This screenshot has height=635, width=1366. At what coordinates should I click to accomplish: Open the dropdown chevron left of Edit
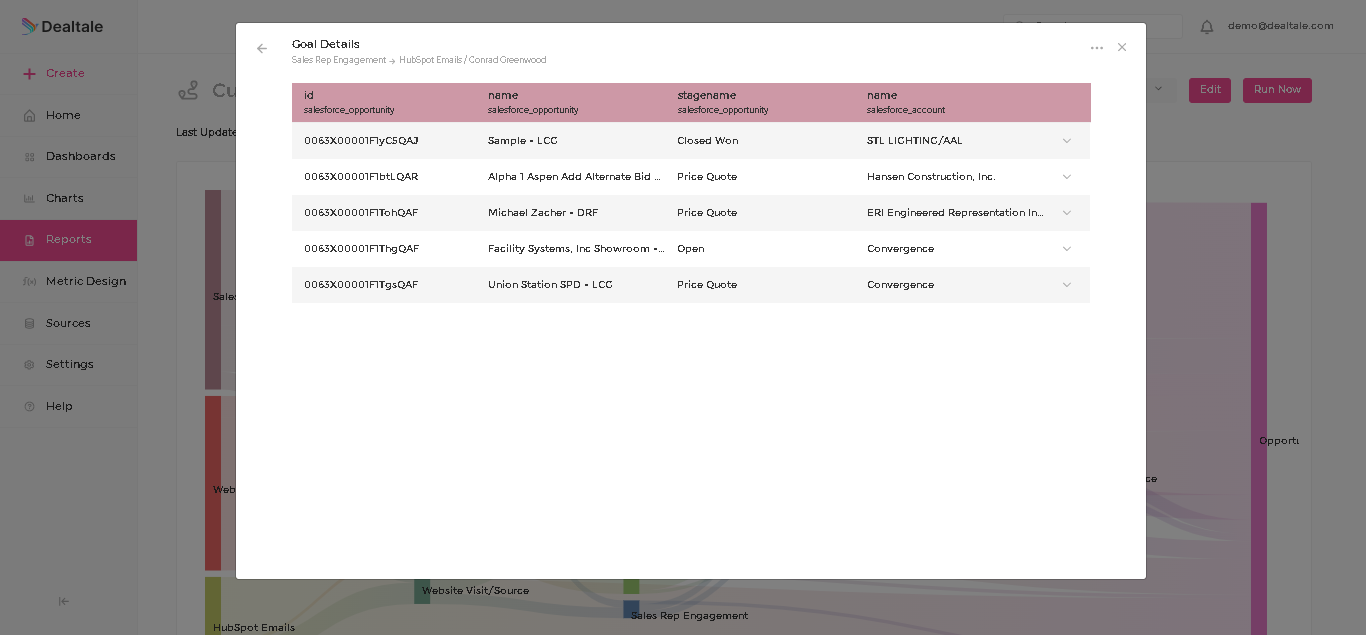click(x=1159, y=89)
